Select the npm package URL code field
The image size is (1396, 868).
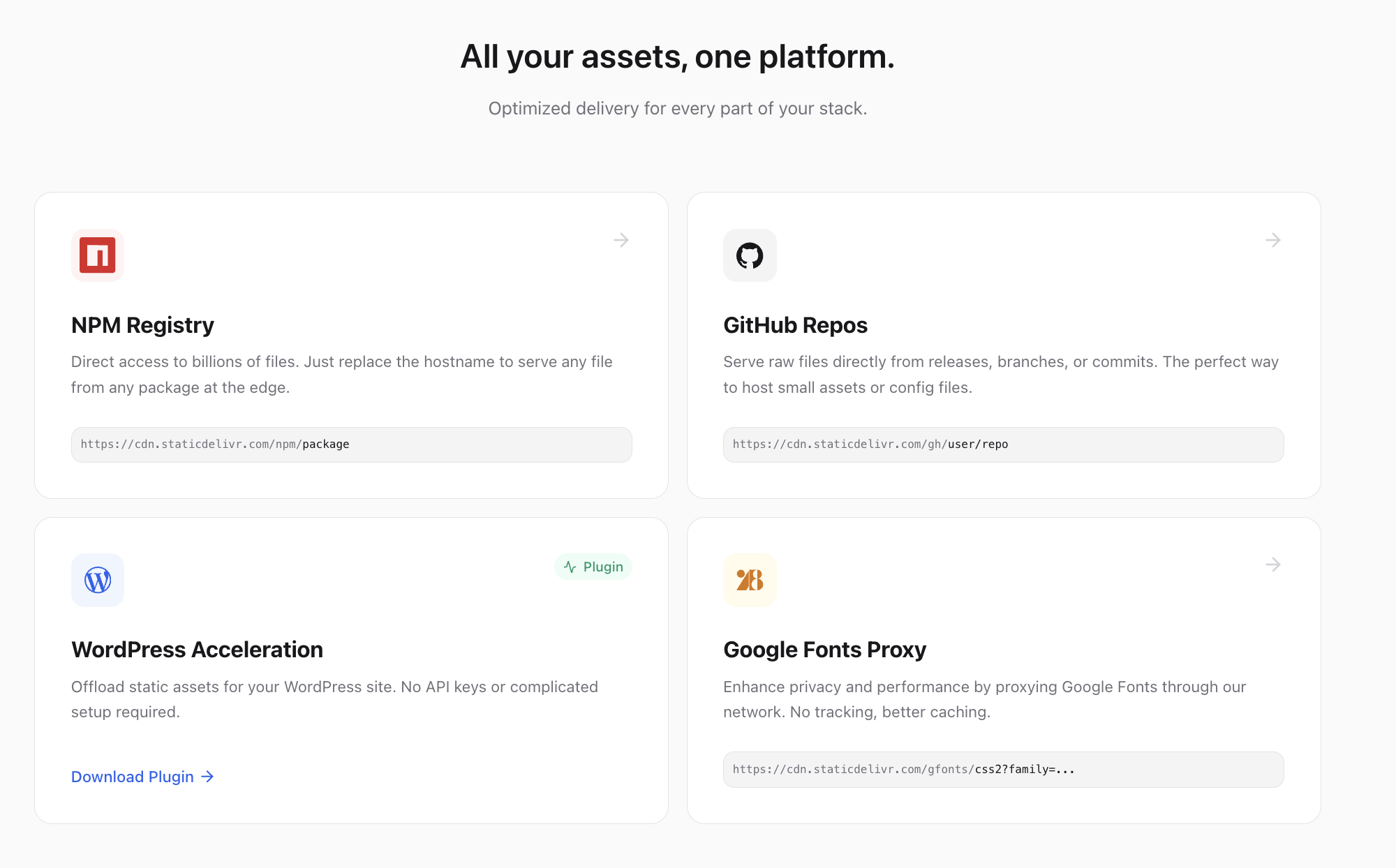point(351,444)
